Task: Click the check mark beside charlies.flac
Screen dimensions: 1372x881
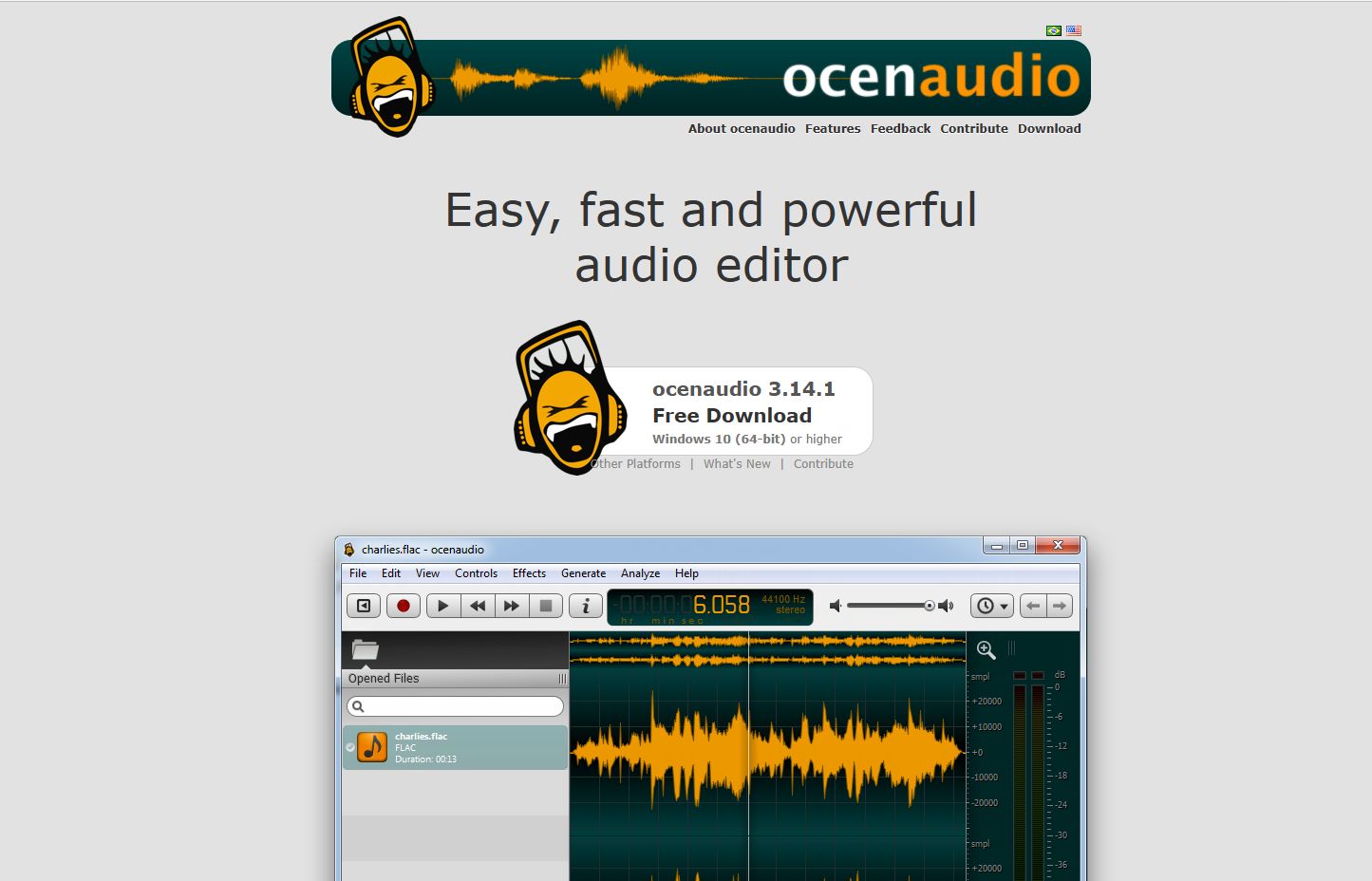Action: [350, 748]
